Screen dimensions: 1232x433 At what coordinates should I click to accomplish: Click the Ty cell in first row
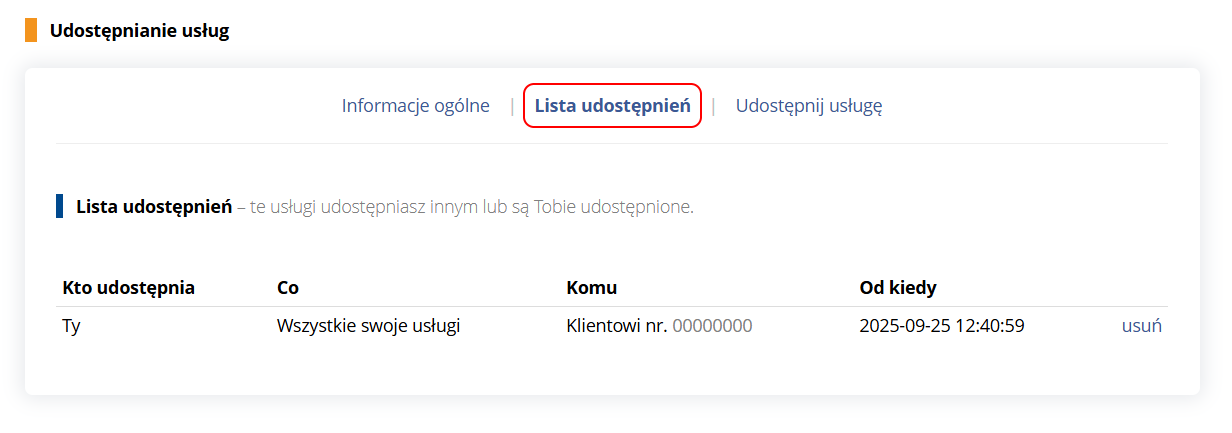[71, 325]
